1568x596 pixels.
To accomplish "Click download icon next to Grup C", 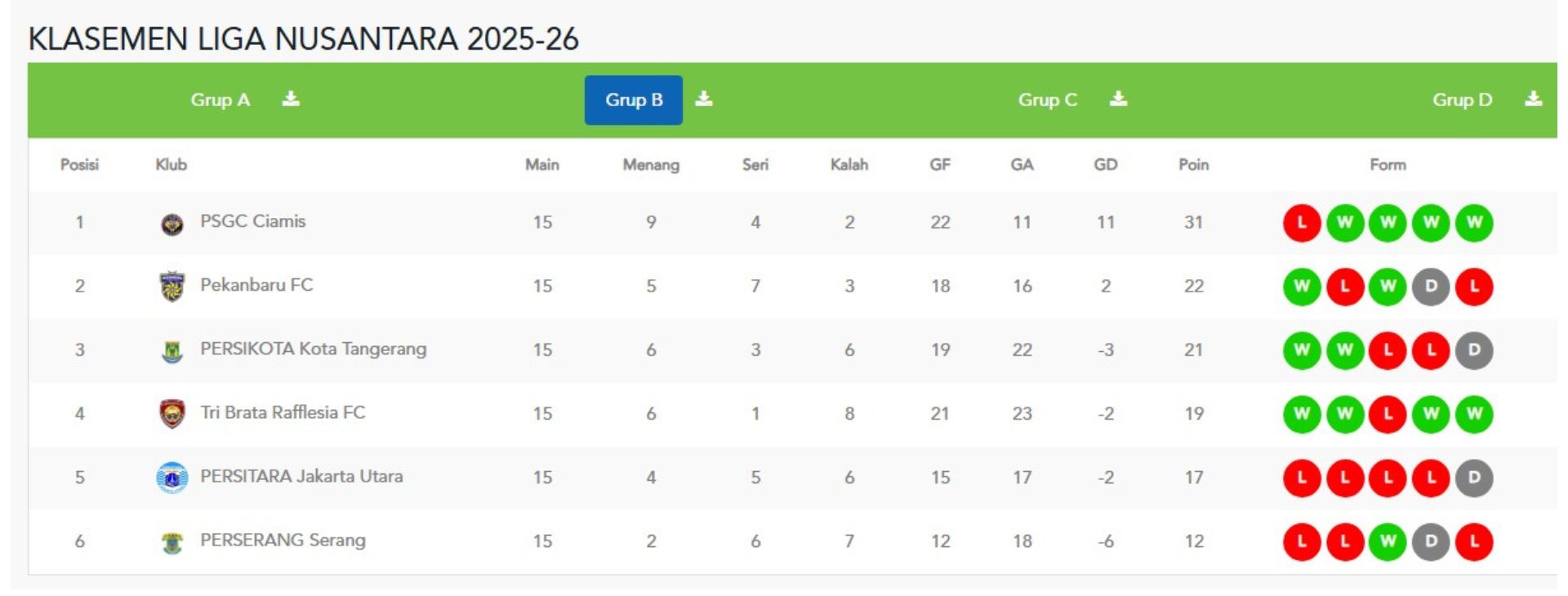I will 1118,100.
